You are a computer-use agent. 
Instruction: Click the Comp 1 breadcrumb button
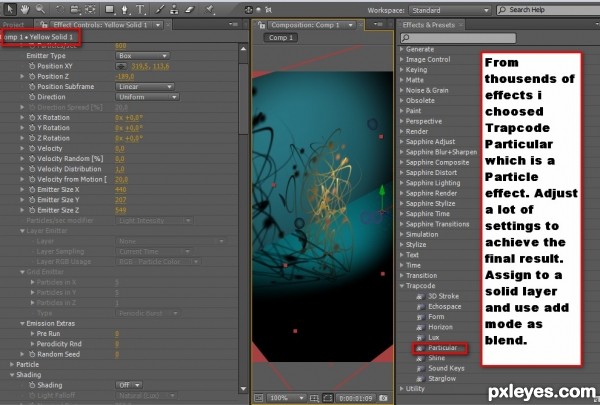[x=280, y=38]
